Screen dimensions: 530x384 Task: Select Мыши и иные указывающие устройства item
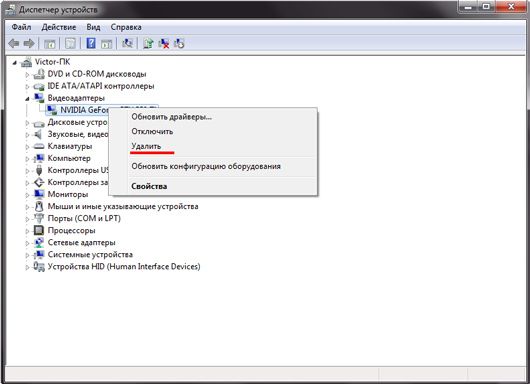(123, 206)
